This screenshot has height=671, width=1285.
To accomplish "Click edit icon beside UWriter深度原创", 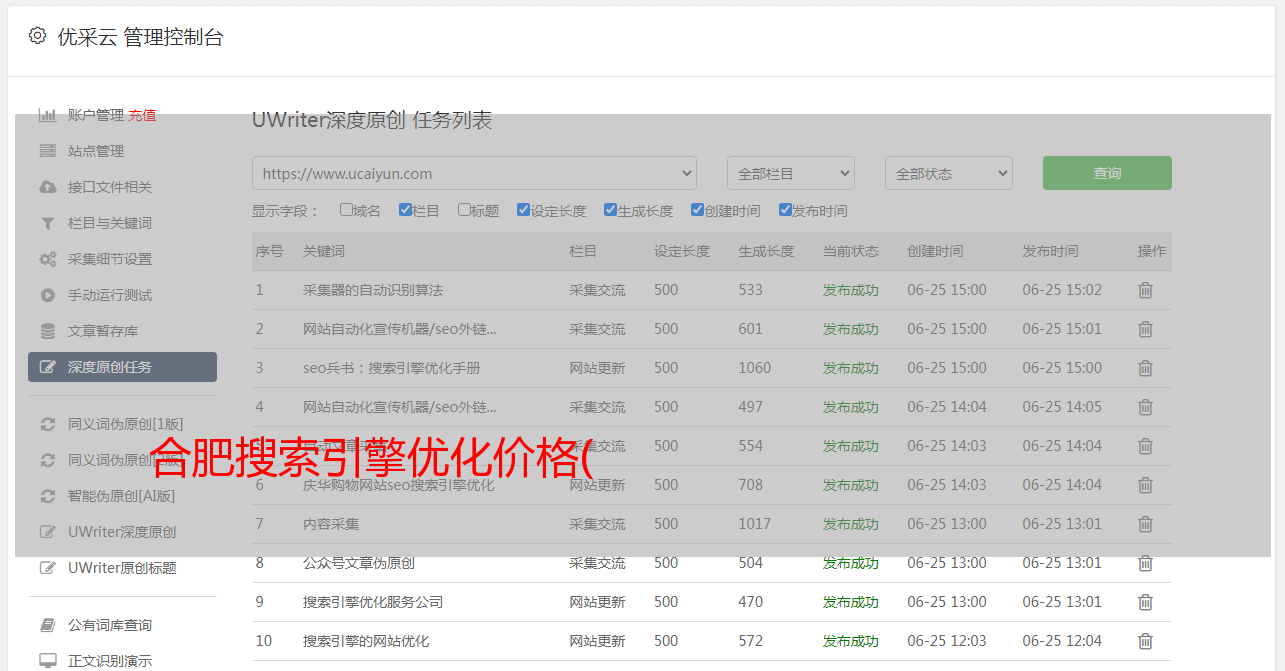I will point(47,532).
